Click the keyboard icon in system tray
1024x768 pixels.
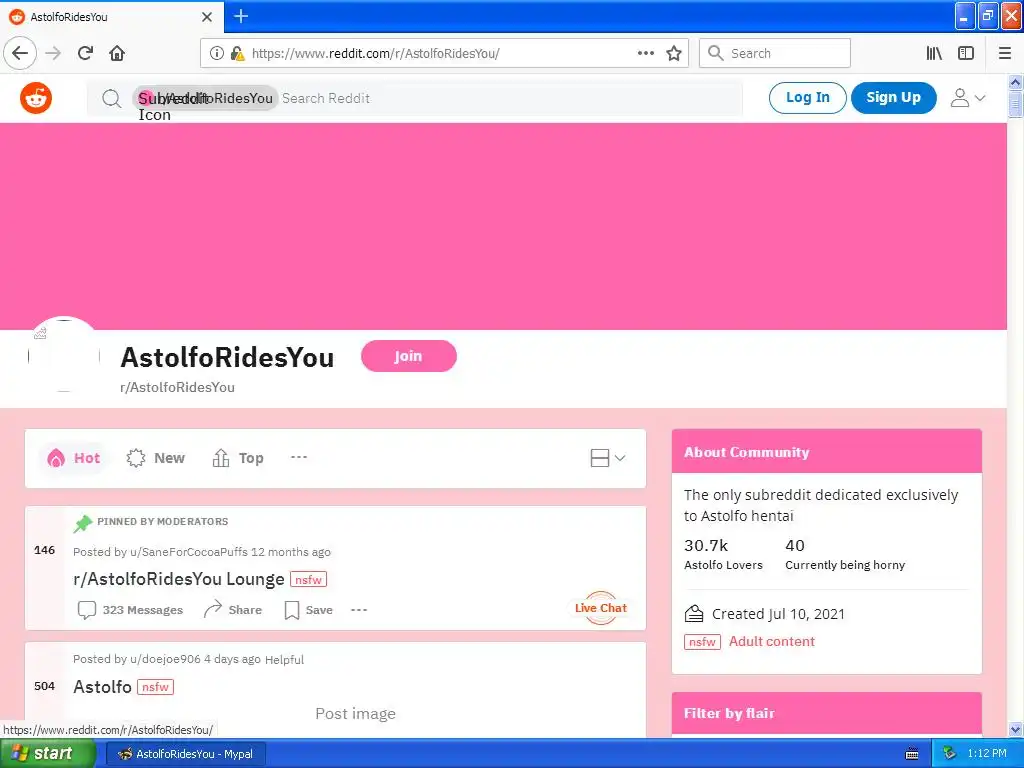912,754
